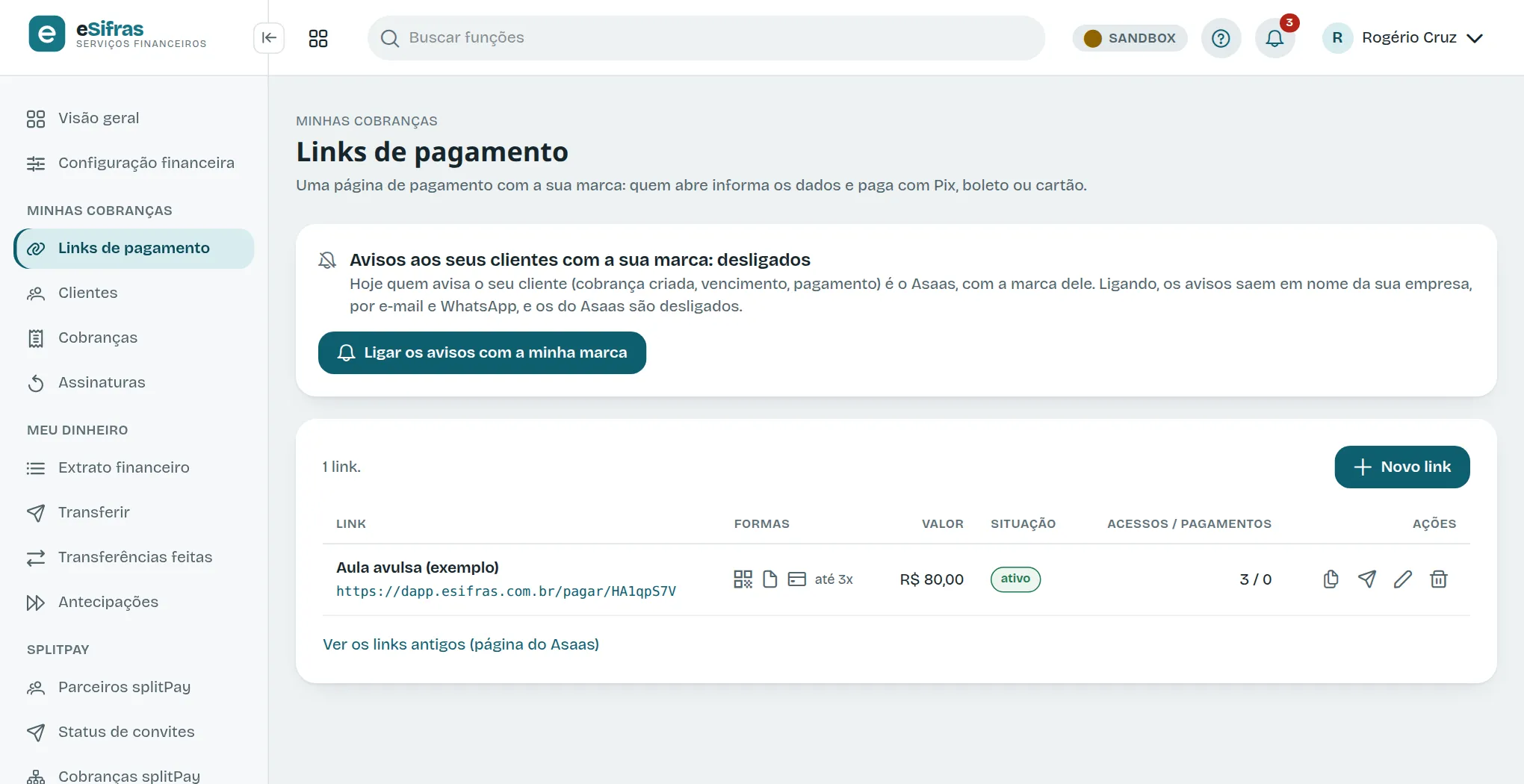Viewport: 1524px width, 784px height.
Task: Open Extrato financeiro
Action: pos(134,467)
